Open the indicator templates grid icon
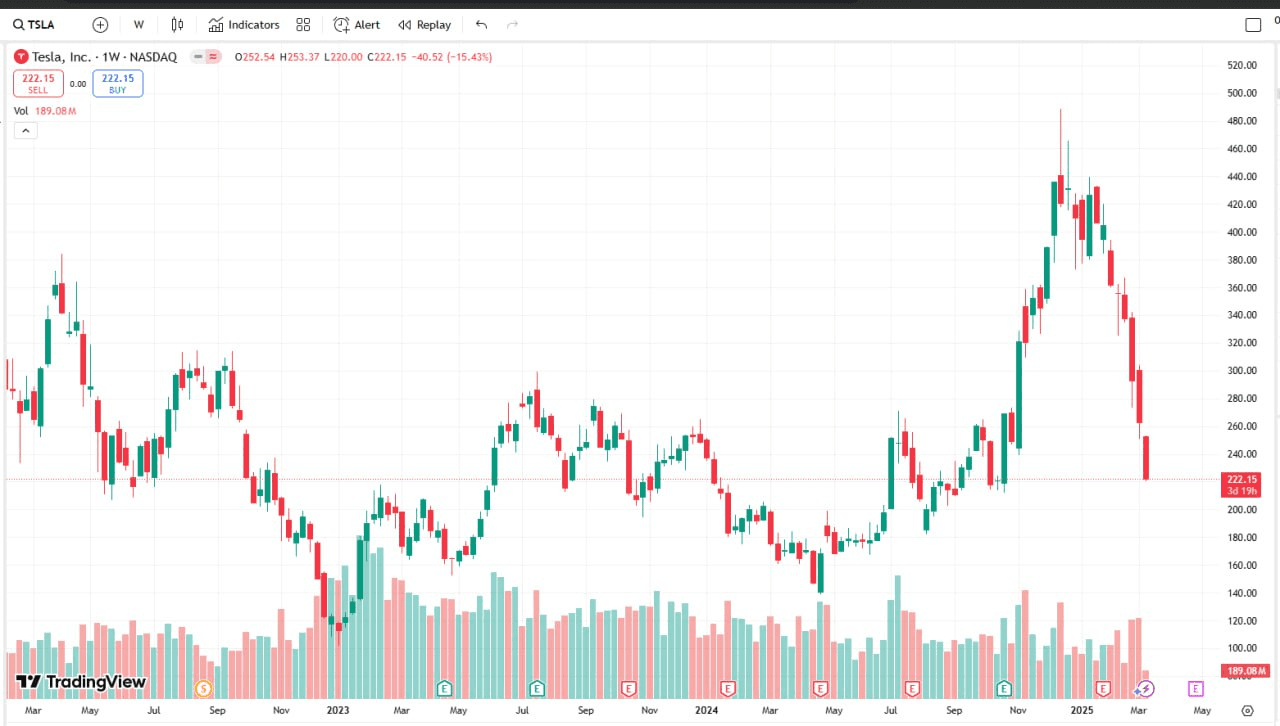Image resolution: width=1280 pixels, height=726 pixels. (x=303, y=24)
